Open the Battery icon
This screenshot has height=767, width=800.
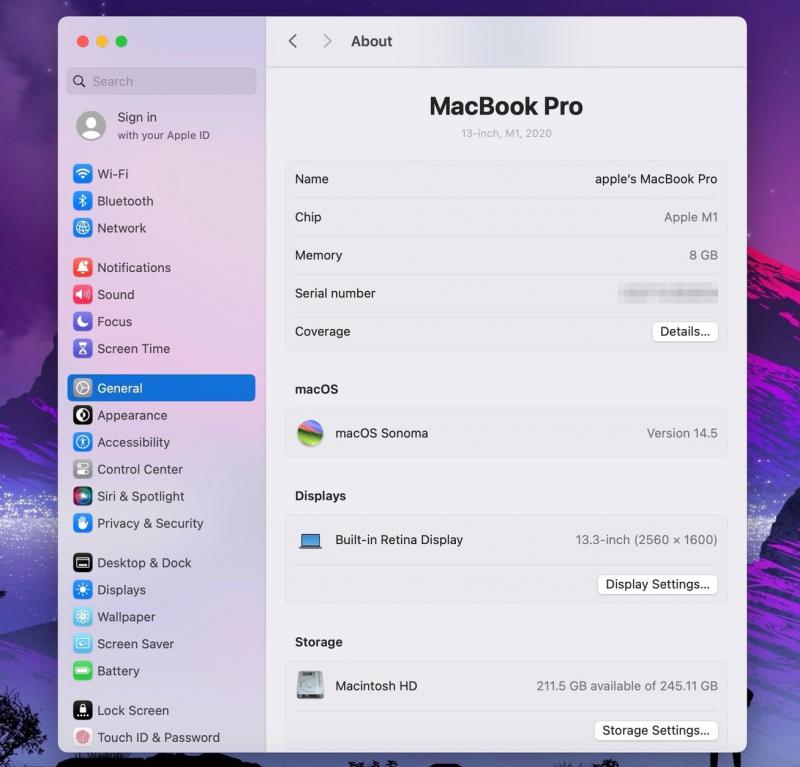click(x=83, y=671)
